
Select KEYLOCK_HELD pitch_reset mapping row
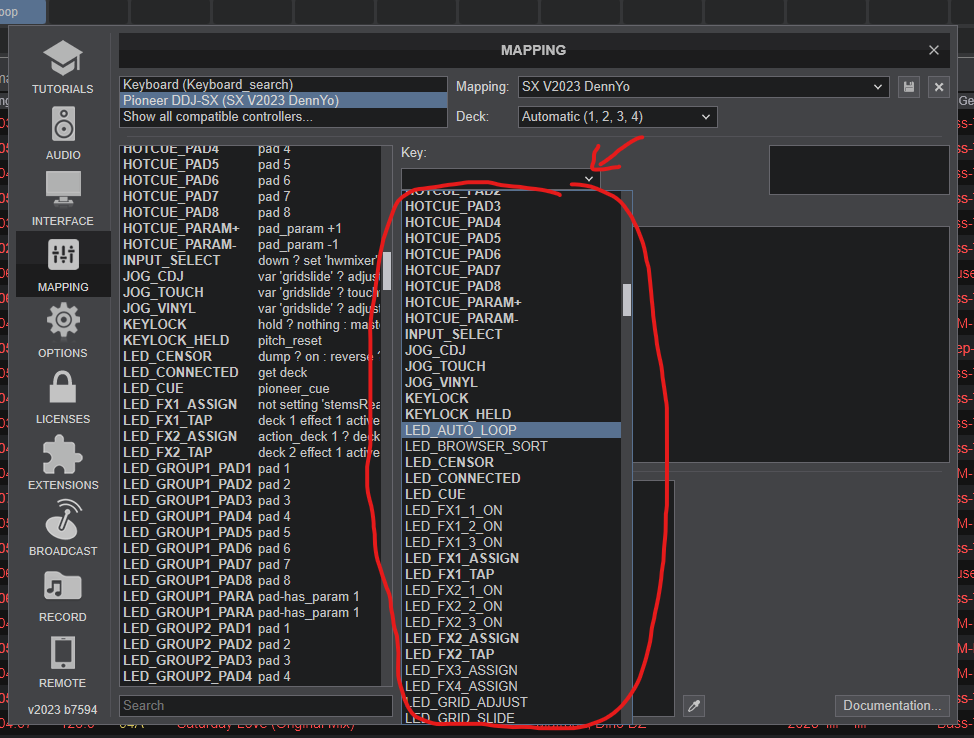251,340
